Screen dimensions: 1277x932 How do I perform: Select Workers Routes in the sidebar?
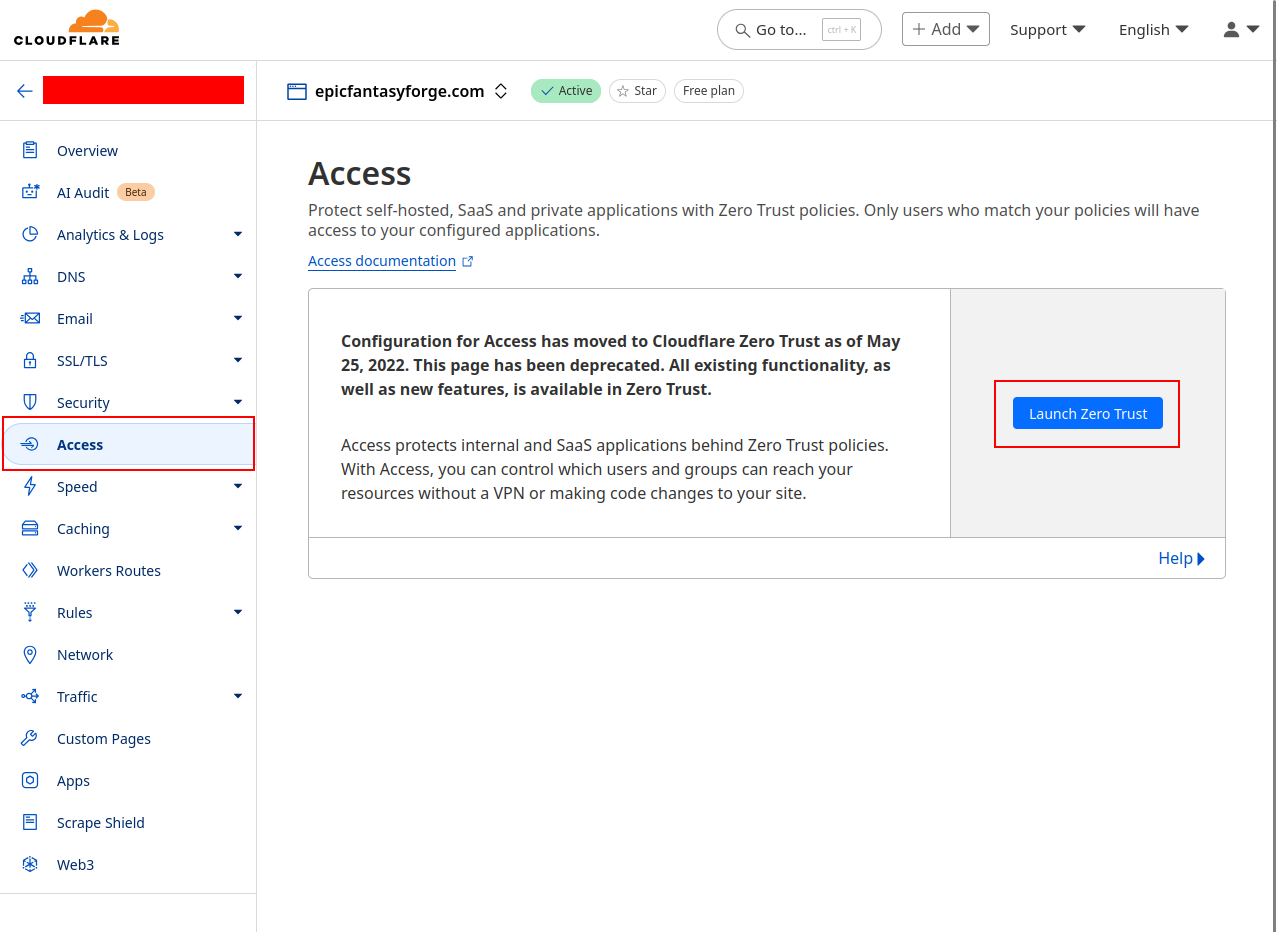109,570
